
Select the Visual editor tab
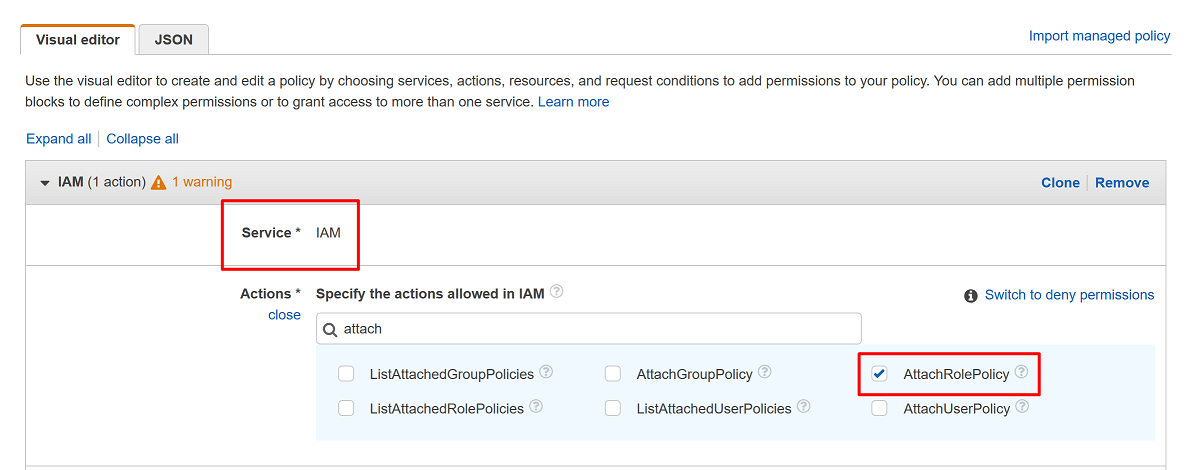coord(78,39)
